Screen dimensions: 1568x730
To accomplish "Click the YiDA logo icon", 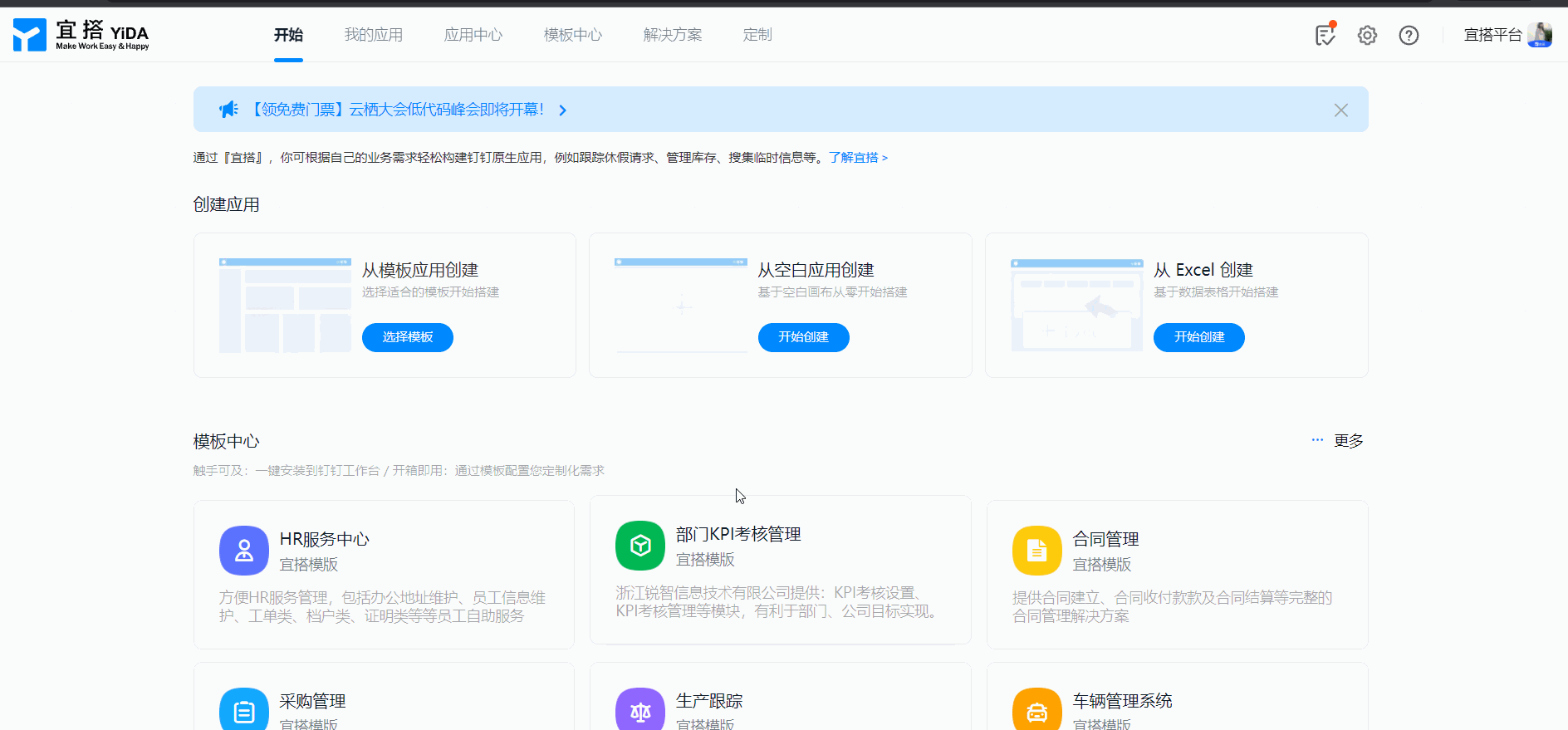I will tap(30, 35).
